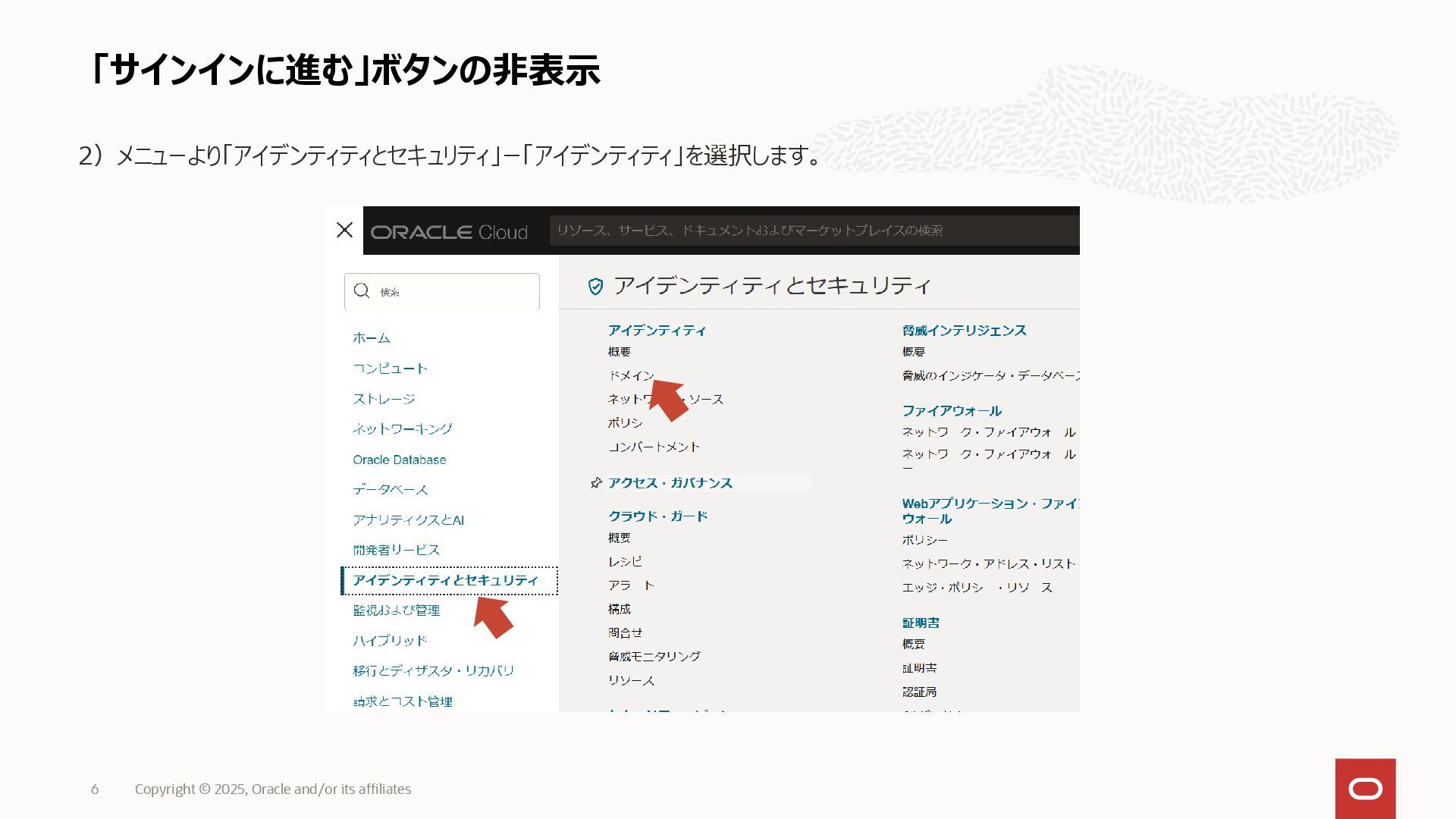
Task: Open ハイブリッド category
Action: click(x=391, y=641)
